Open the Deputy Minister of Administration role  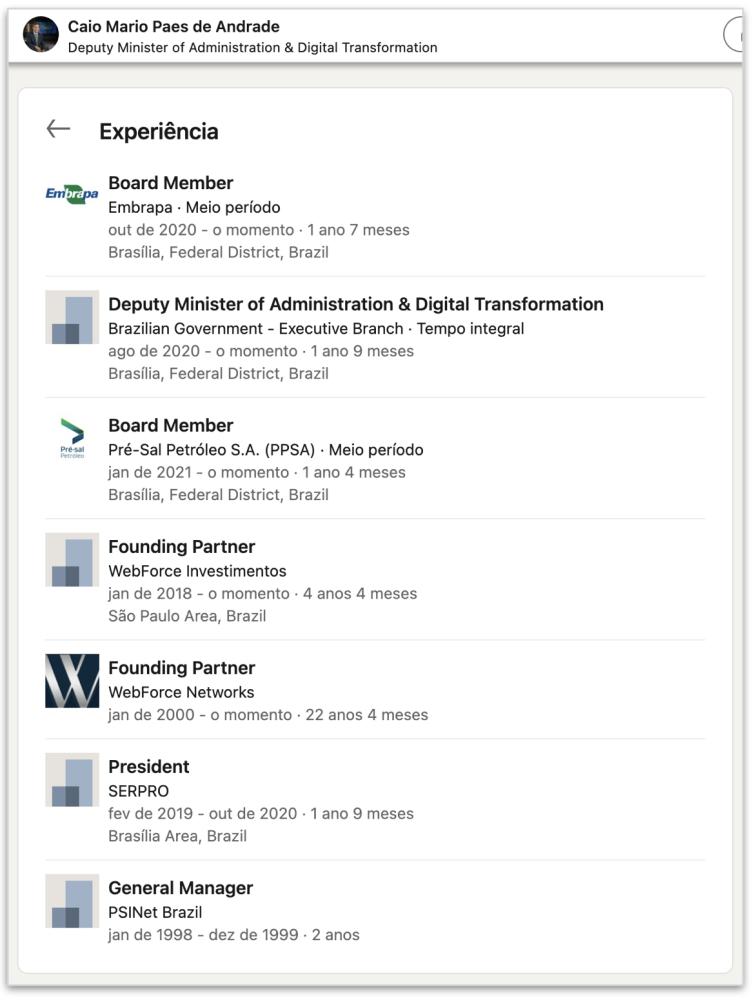pos(356,304)
